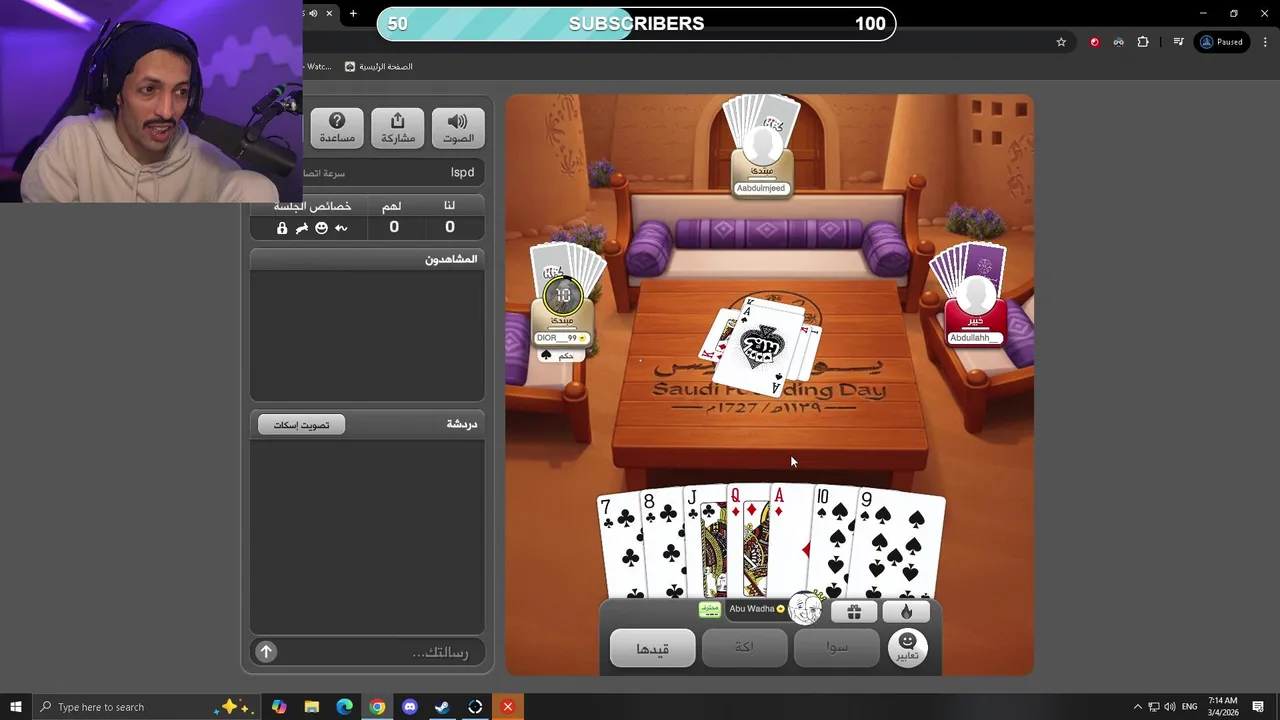
Task: Click the subscribers goal progress bar
Action: pos(636,24)
